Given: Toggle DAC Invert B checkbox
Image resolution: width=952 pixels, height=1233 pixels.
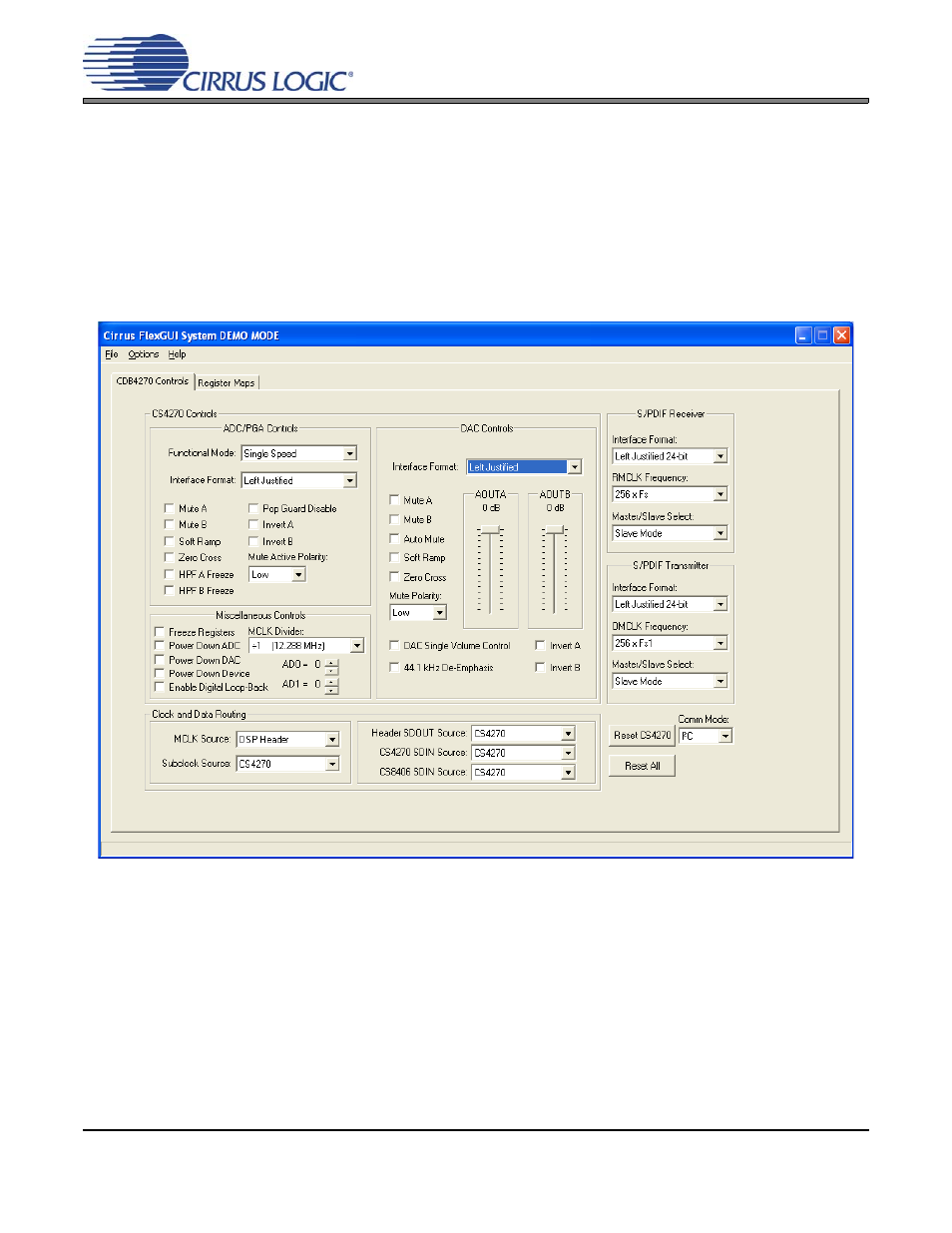Looking at the screenshot, I should tap(540, 667).
